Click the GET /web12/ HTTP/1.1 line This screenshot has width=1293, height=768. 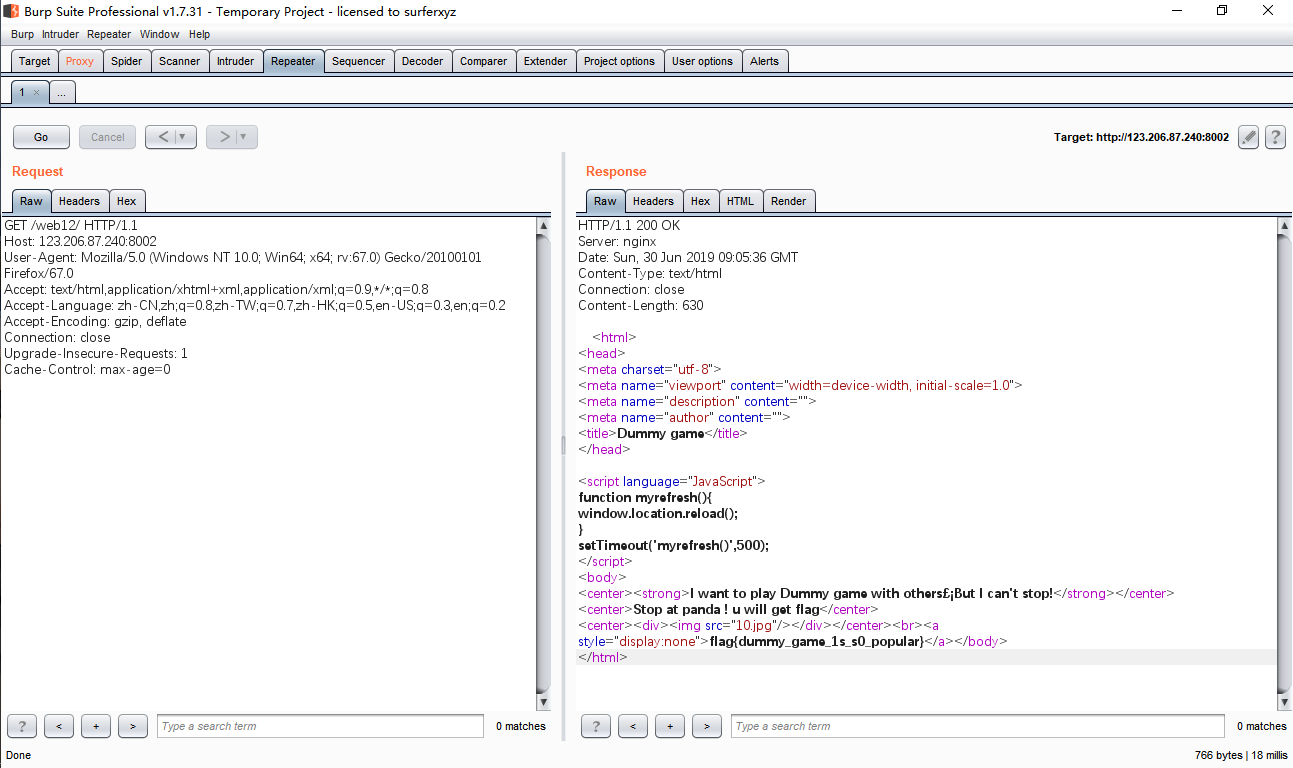click(71, 225)
